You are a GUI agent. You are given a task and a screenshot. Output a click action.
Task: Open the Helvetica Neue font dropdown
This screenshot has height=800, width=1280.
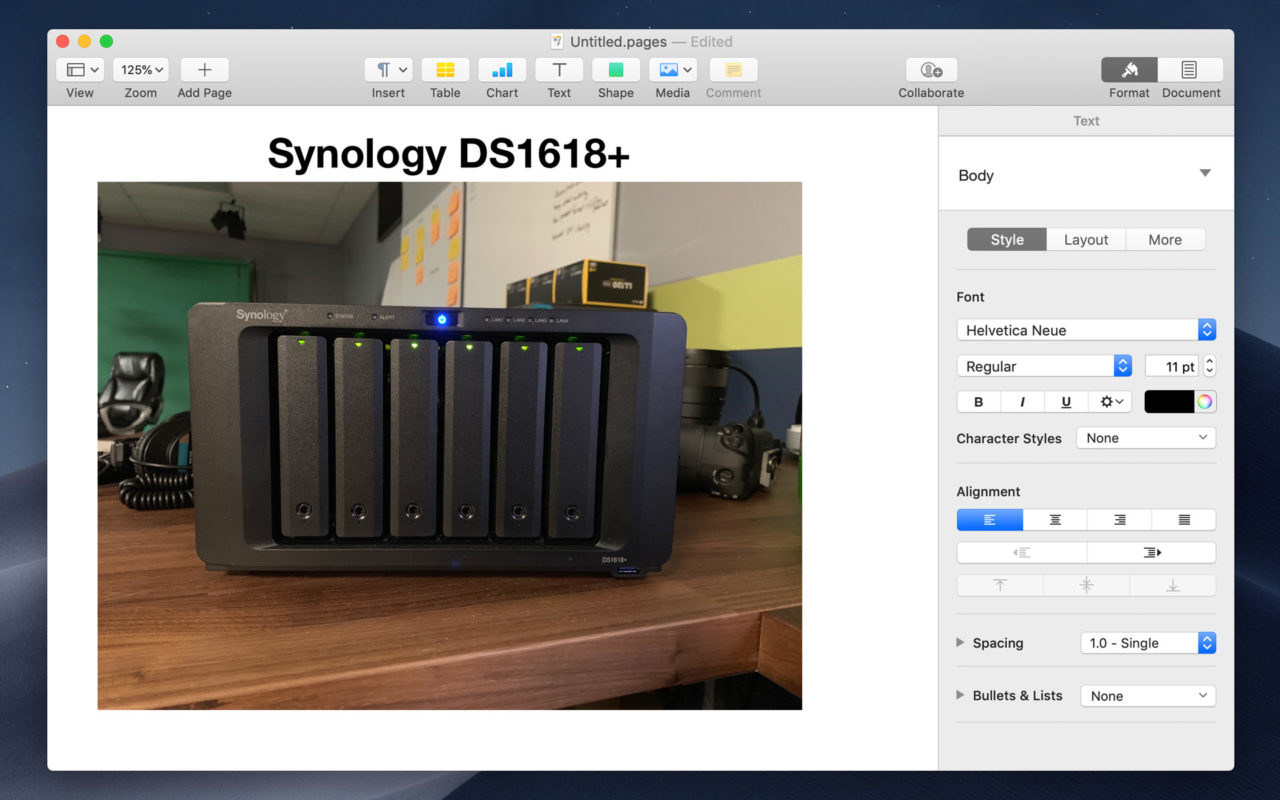[1086, 330]
